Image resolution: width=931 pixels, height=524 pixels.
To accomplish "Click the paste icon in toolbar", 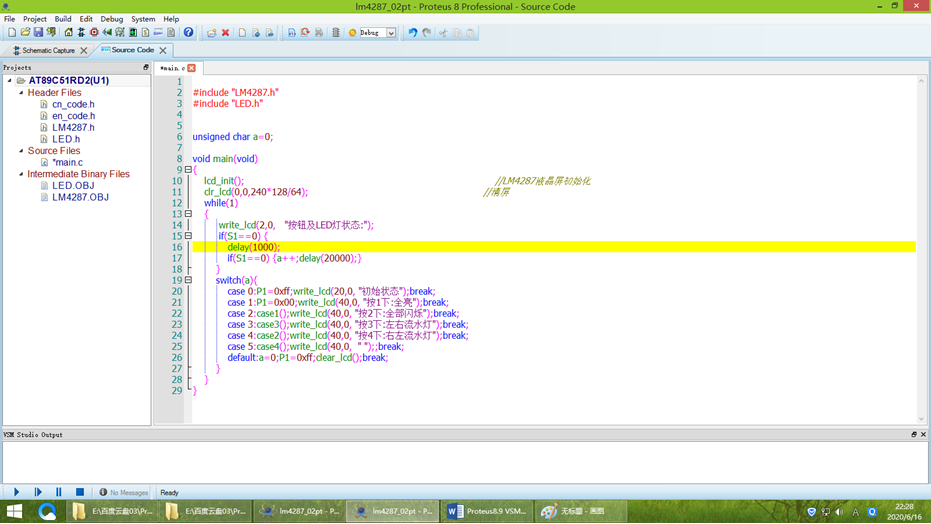I will (x=470, y=33).
